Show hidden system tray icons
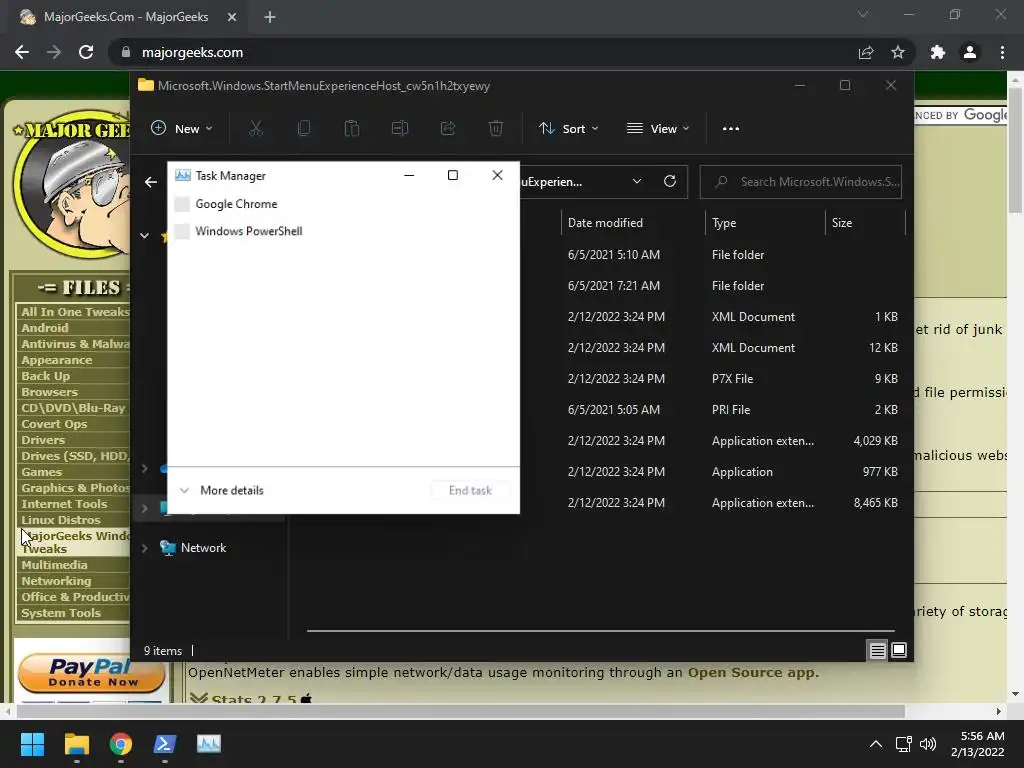The image size is (1024, 768). 876,744
